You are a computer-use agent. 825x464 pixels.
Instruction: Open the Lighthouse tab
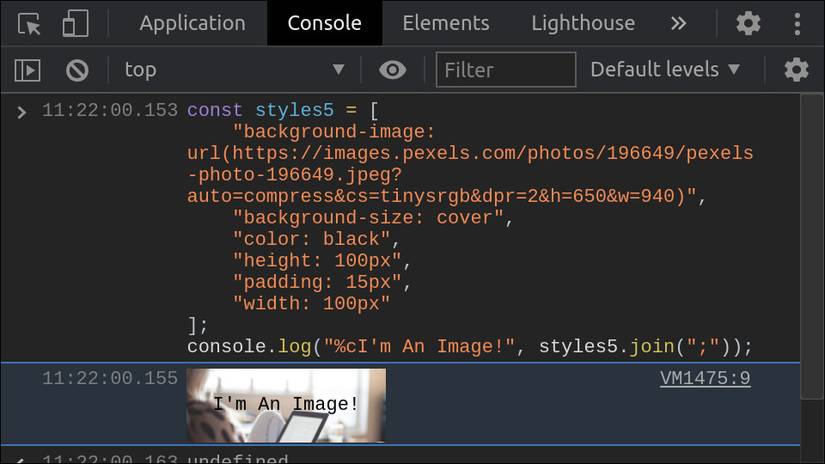(583, 23)
